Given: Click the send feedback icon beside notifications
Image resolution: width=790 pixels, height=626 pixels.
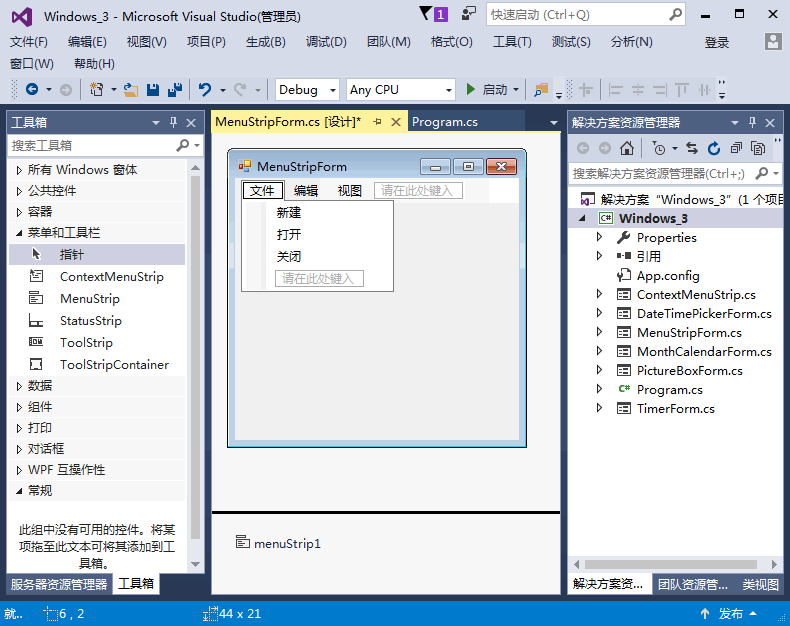Looking at the screenshot, I should tap(468, 14).
